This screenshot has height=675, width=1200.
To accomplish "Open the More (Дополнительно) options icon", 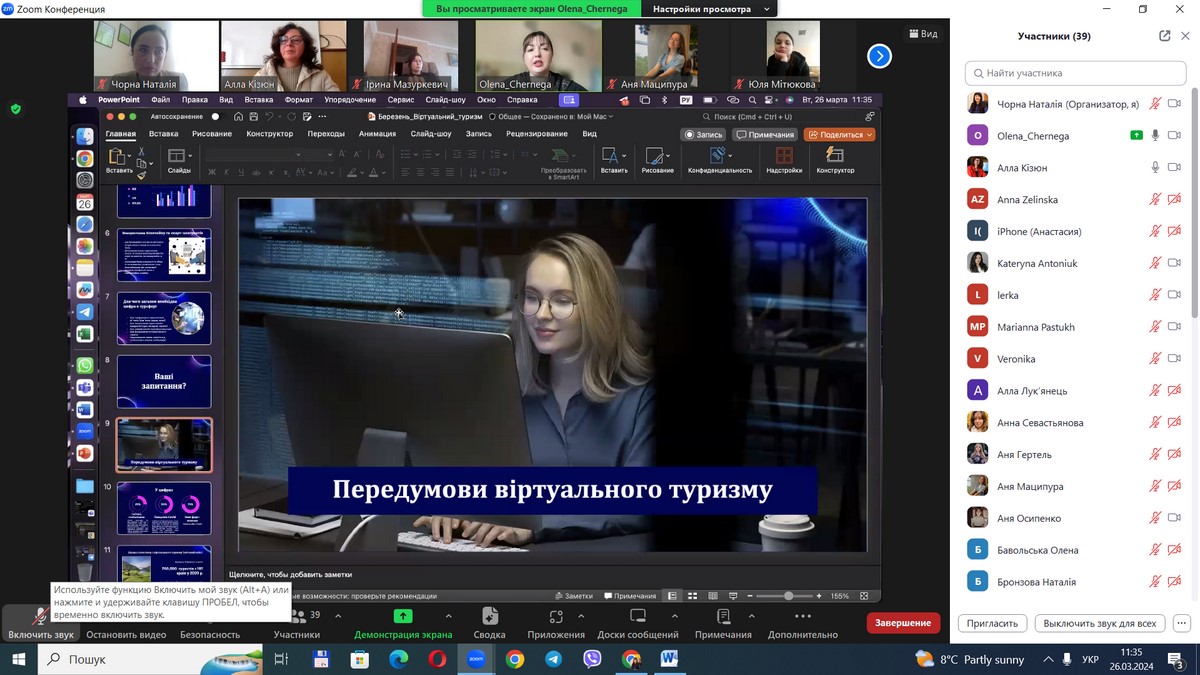I will point(802,617).
